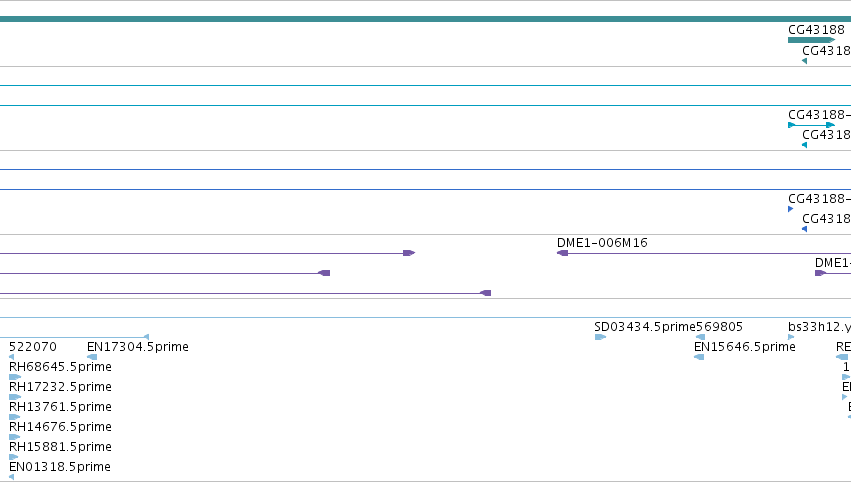The image size is (851, 482).
Task: Click the purple arrowhead below the cut-off DME1- label
Action: 821,273
